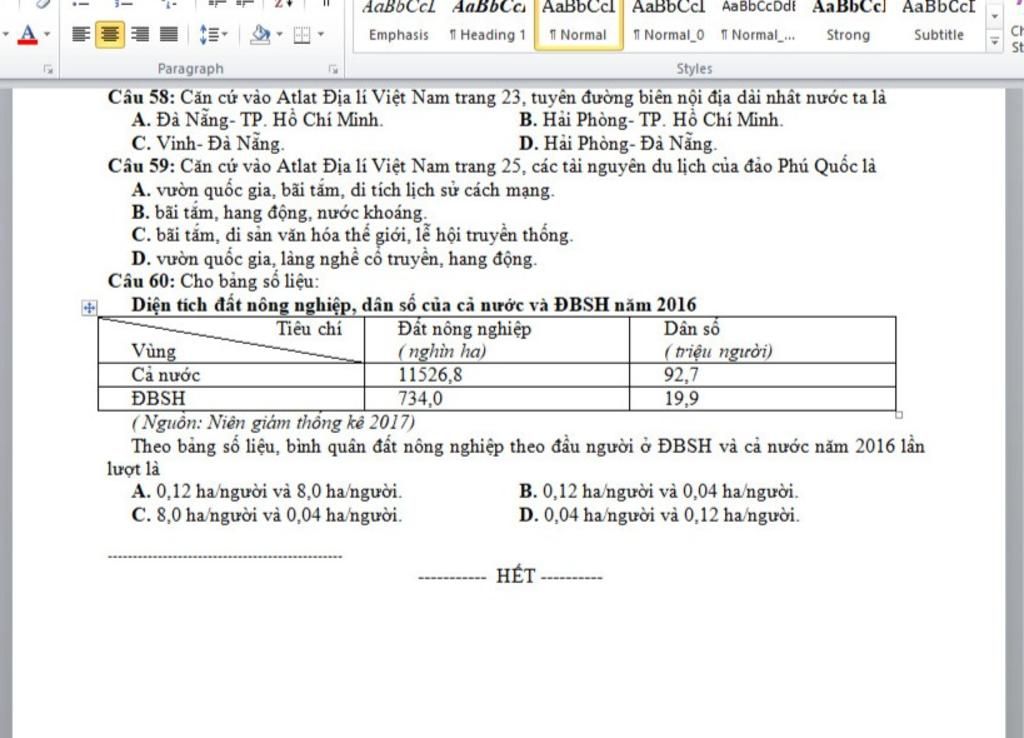Align text left in Paragraph group
The width and height of the screenshot is (1024, 738).
(81, 34)
